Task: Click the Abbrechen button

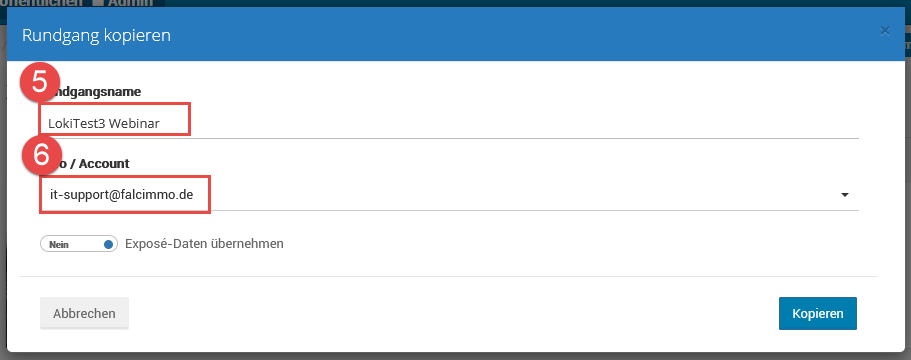Action: point(84,314)
